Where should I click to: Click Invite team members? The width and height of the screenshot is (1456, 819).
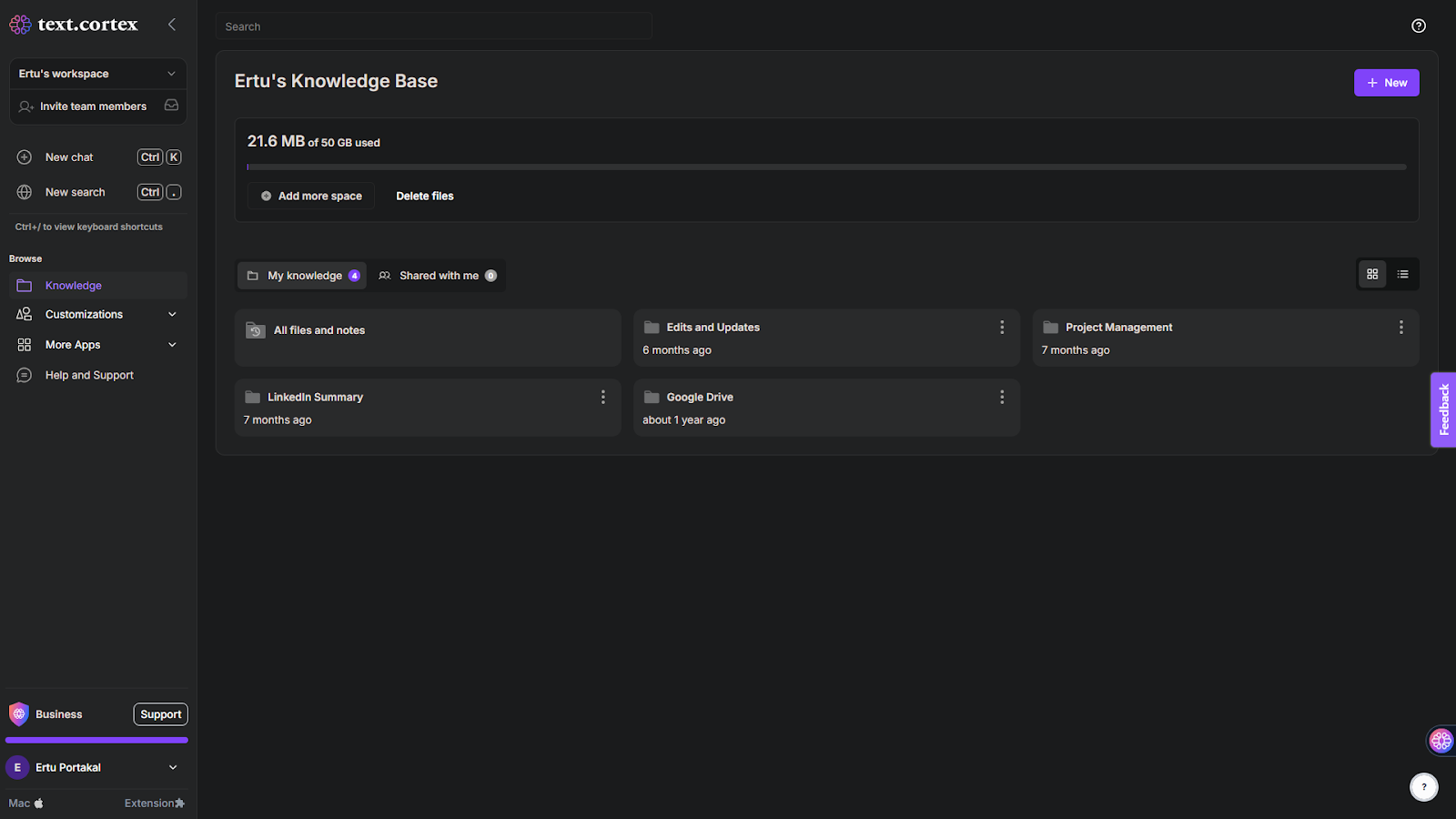(93, 106)
